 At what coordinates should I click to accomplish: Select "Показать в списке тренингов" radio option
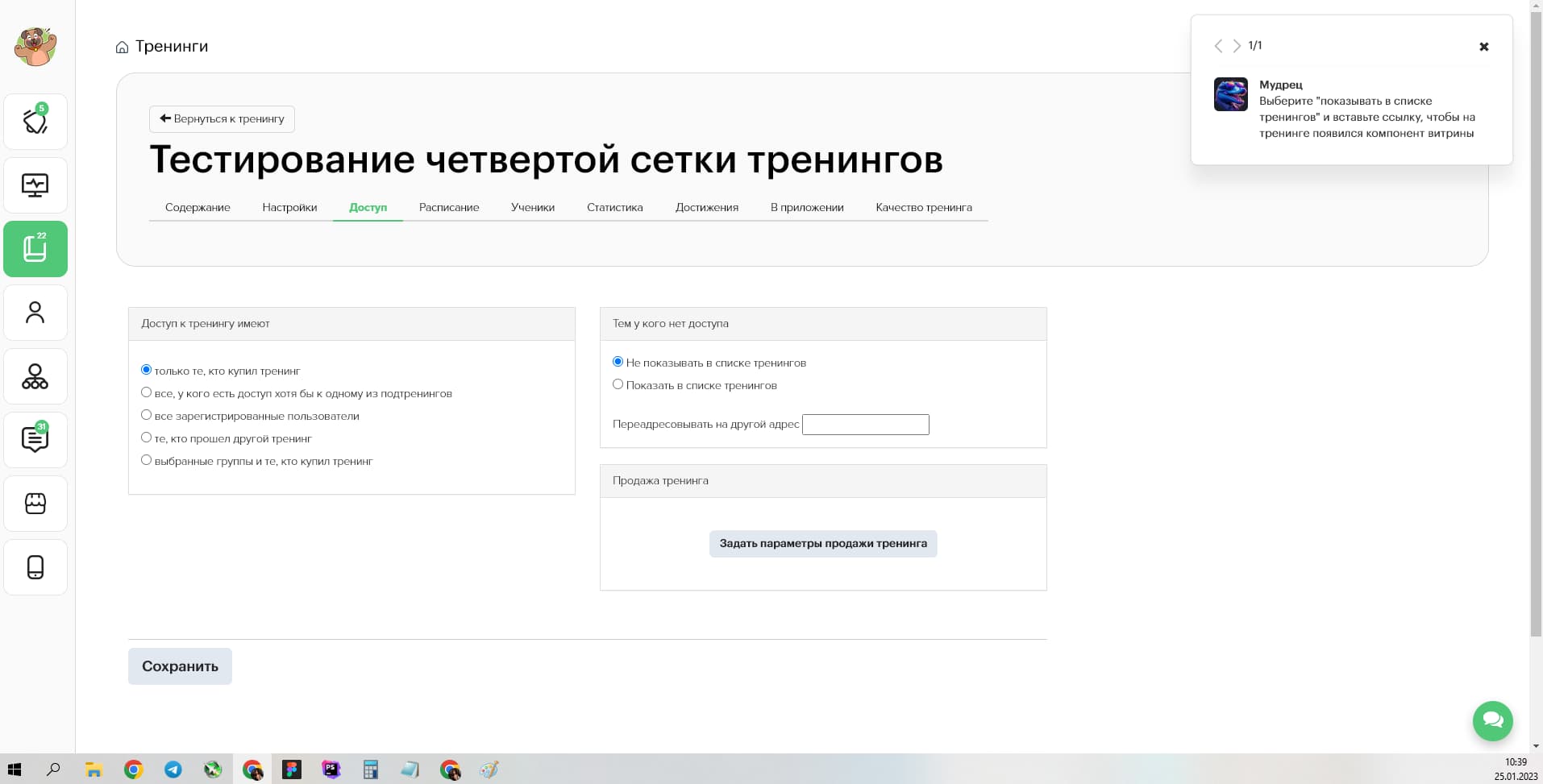coord(618,384)
